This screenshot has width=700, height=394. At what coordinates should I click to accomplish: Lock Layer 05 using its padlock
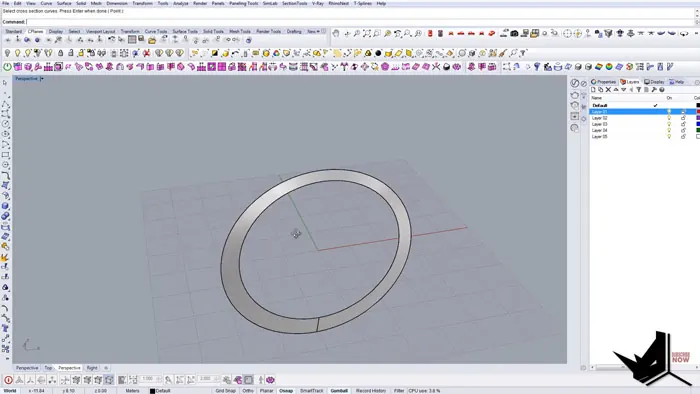coord(683,137)
